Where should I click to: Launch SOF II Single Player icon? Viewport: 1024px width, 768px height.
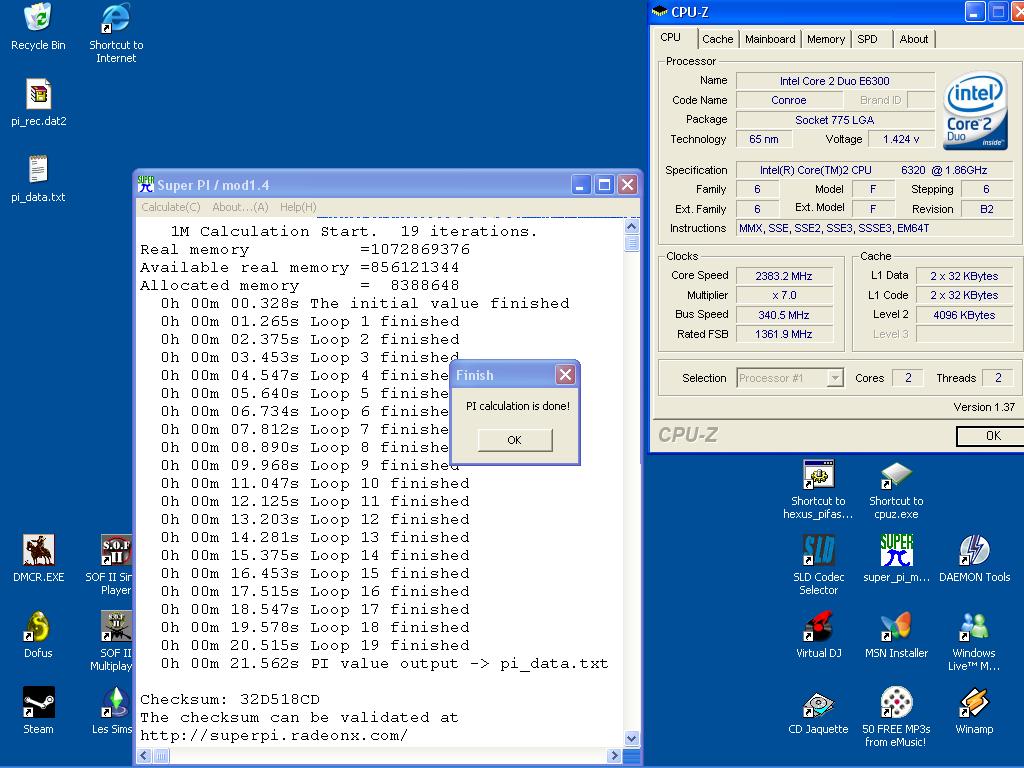(x=111, y=565)
